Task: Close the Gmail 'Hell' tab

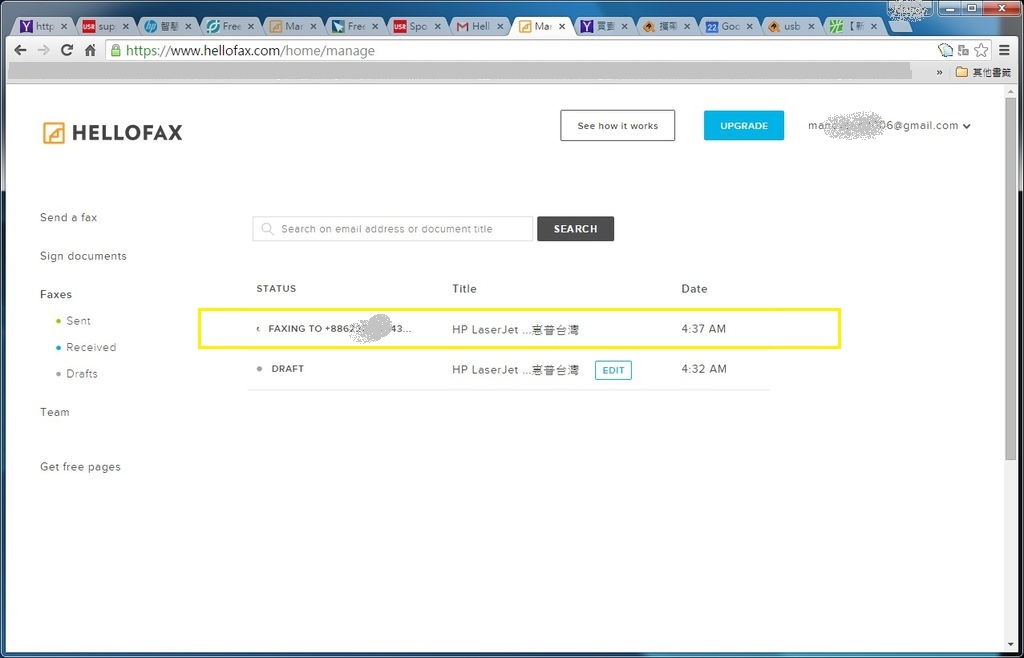Action: (500, 27)
